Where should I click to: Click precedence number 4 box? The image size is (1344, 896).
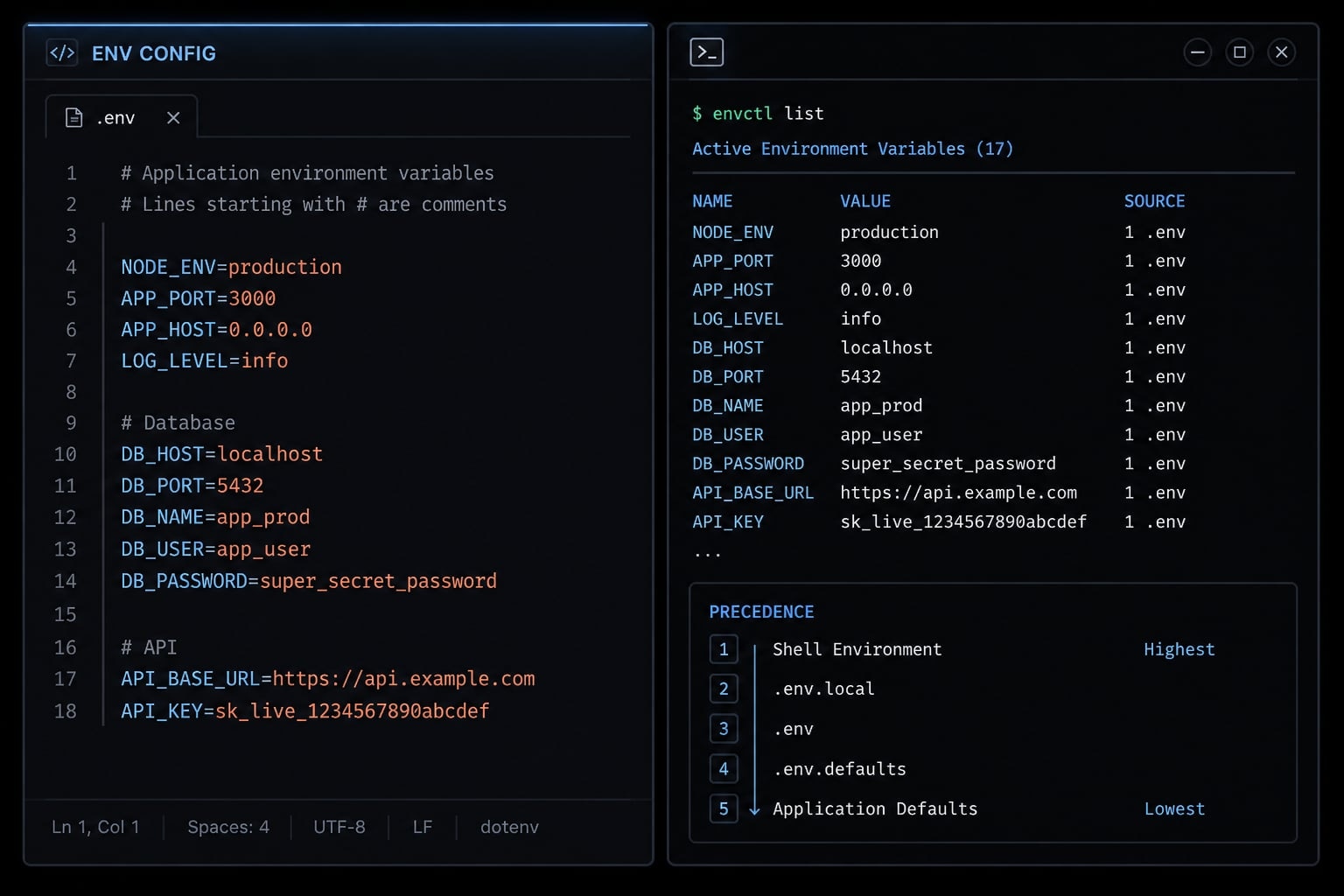tap(724, 769)
